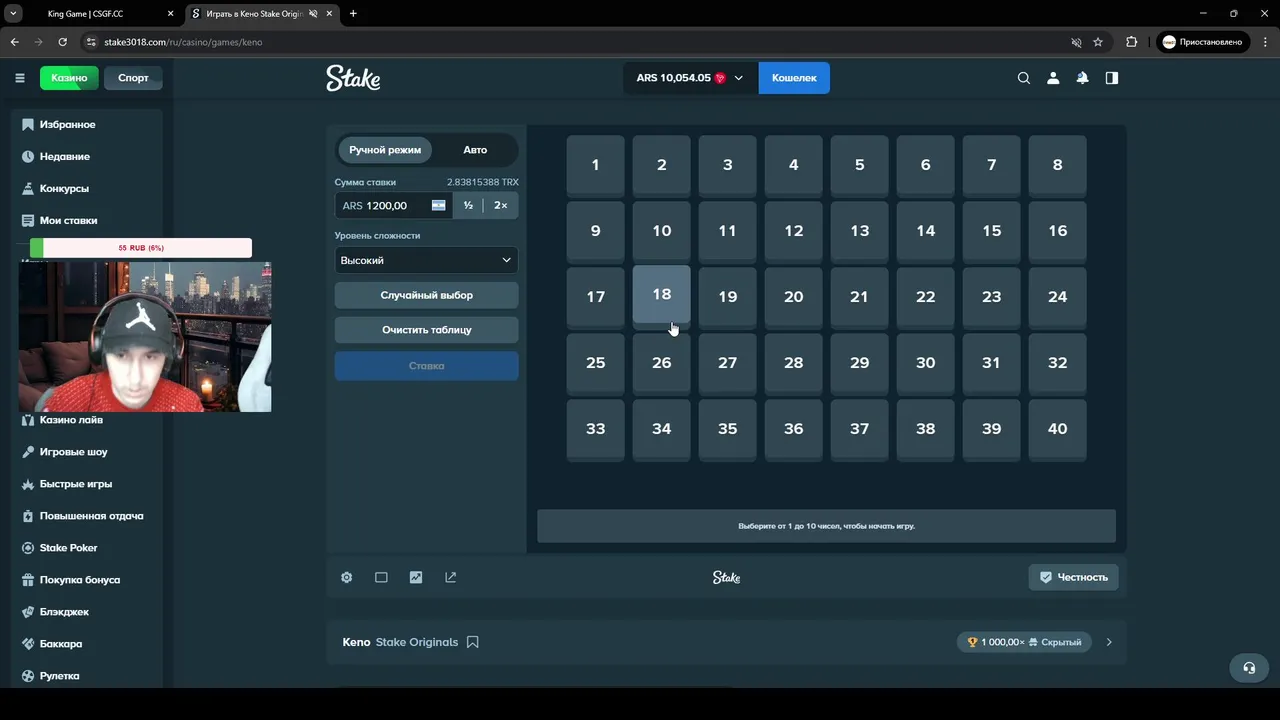Open the tab search dropdown arrow
This screenshot has width=1280, height=720.
coord(14,14)
